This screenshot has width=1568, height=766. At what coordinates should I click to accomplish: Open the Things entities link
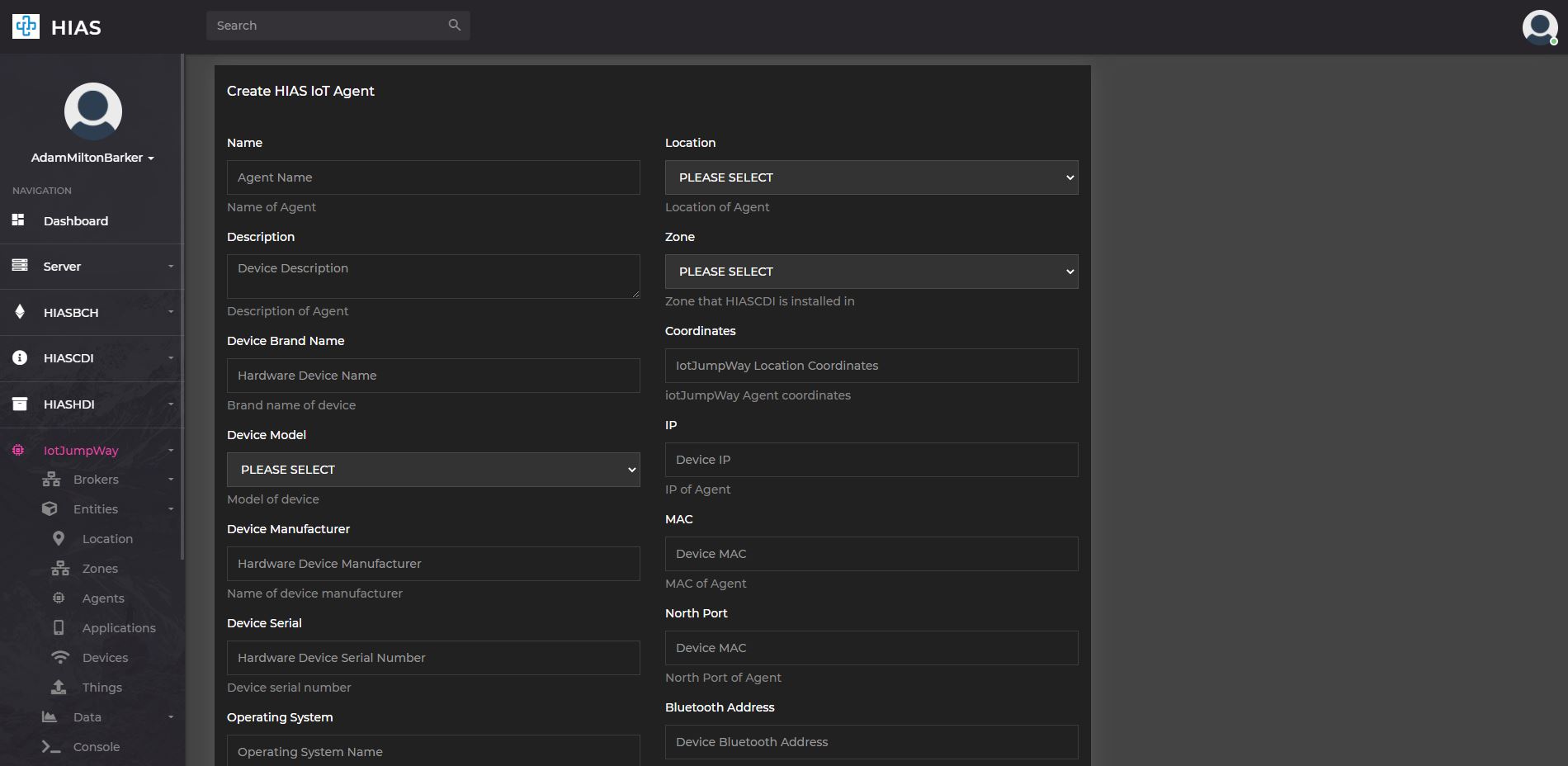[102, 688]
